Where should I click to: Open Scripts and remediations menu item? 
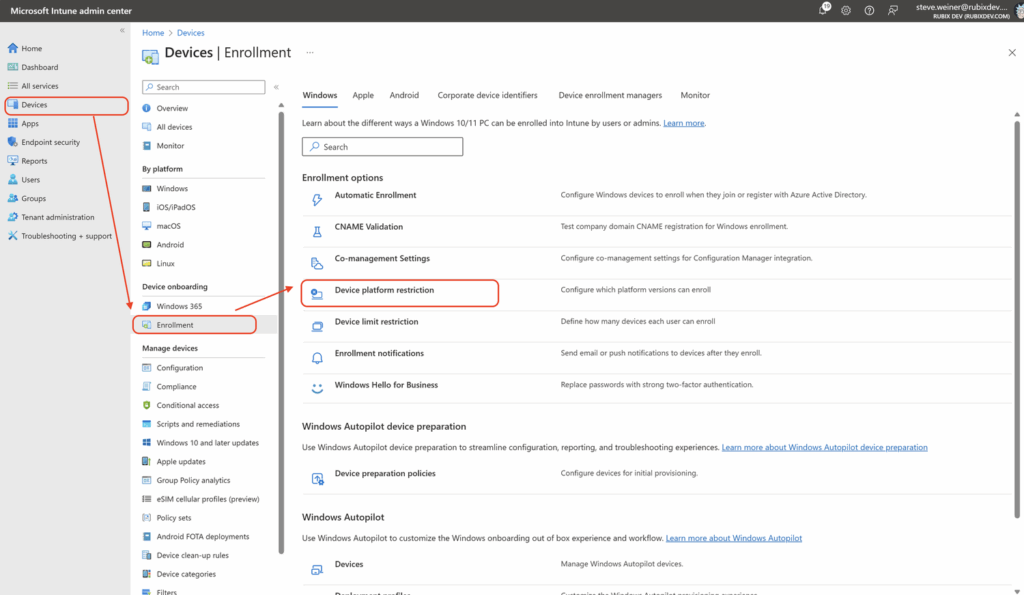coord(198,424)
